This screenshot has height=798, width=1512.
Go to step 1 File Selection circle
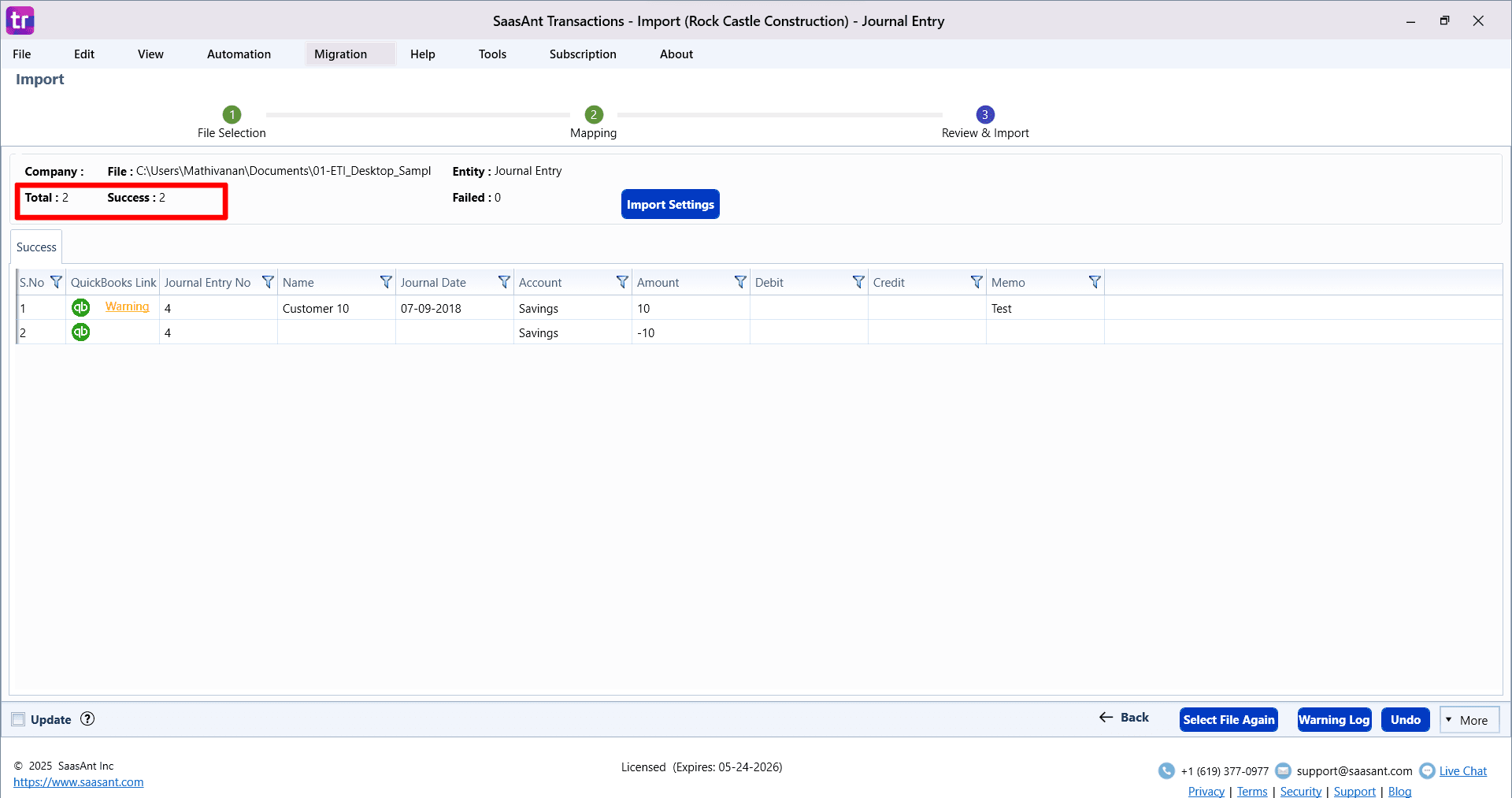tap(232, 114)
